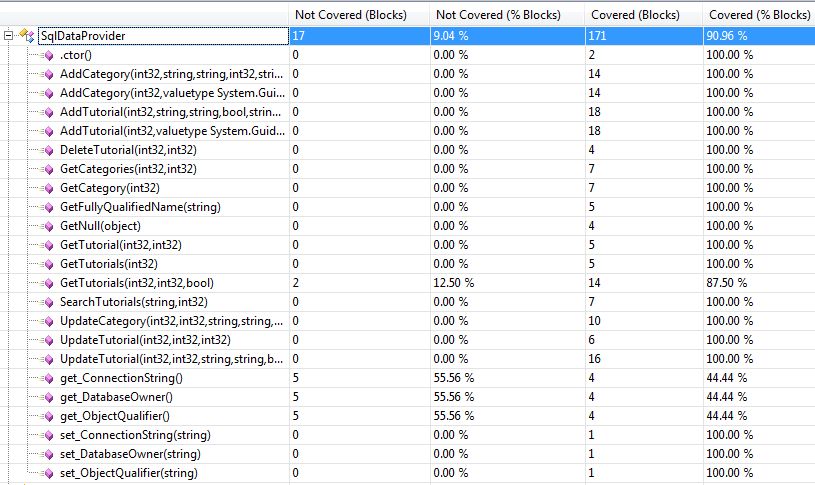The width and height of the screenshot is (815, 485).
Task: Select AddTutorial(int32,valuetype System.Guid) method
Action: pos(172,131)
